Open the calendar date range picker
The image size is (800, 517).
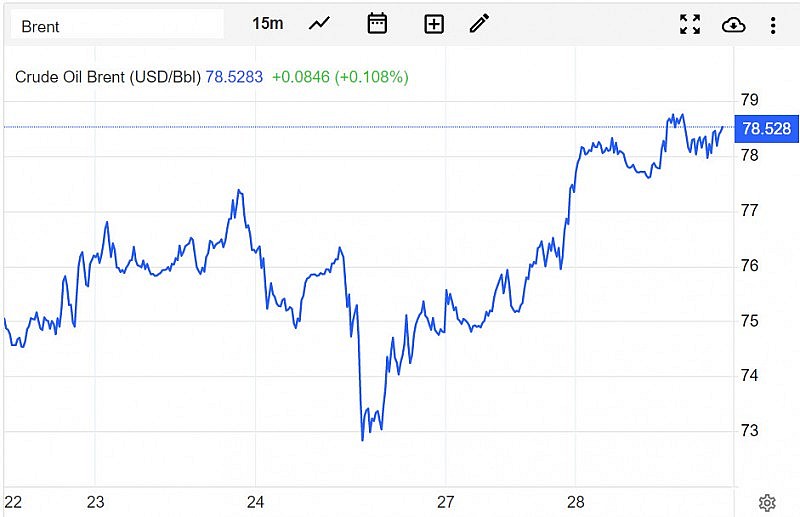point(377,24)
